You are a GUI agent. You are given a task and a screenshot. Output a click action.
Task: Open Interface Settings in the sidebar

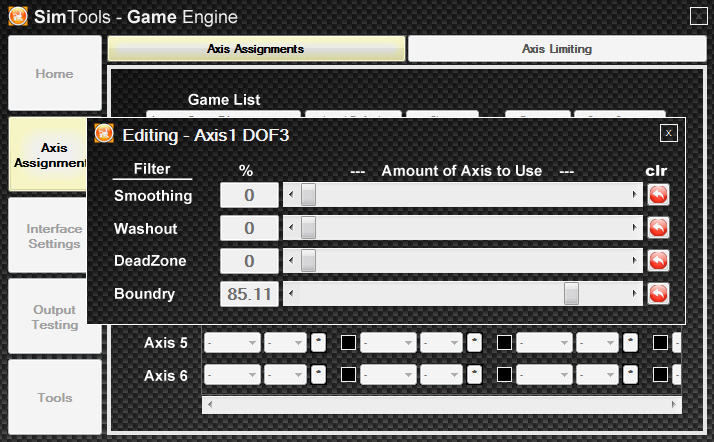(48, 235)
